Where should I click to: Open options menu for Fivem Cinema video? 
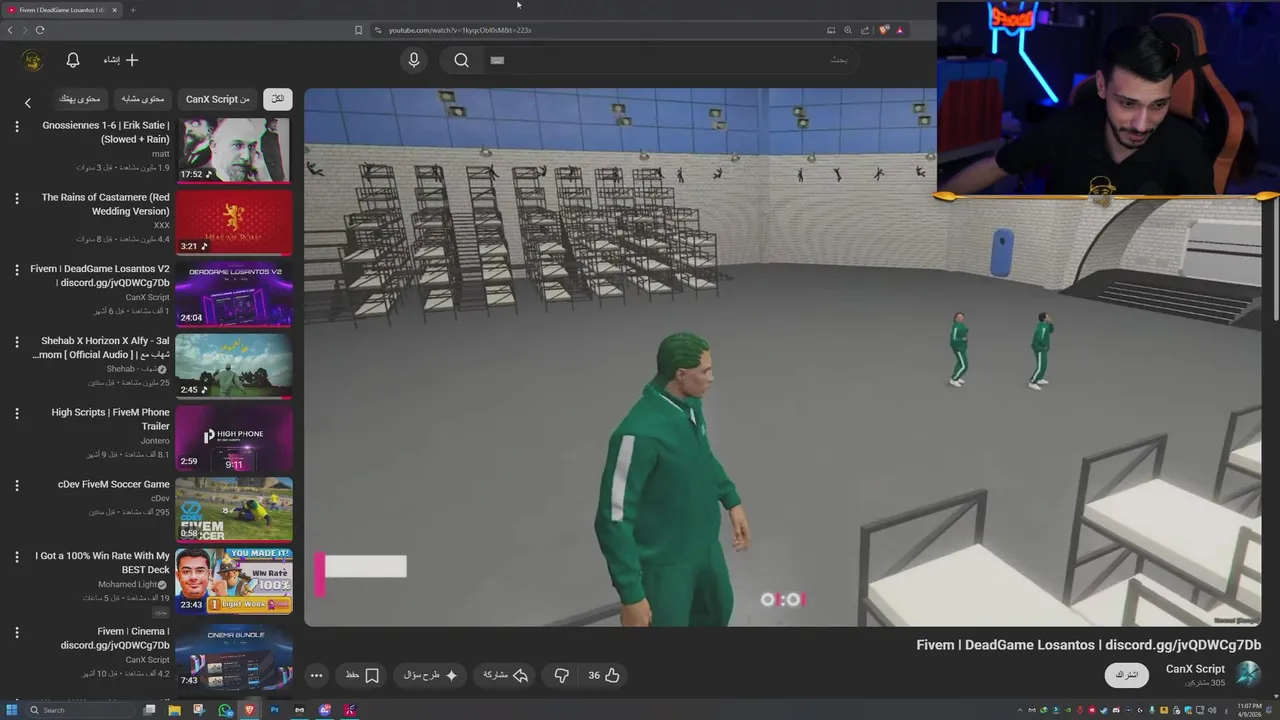coord(16,633)
